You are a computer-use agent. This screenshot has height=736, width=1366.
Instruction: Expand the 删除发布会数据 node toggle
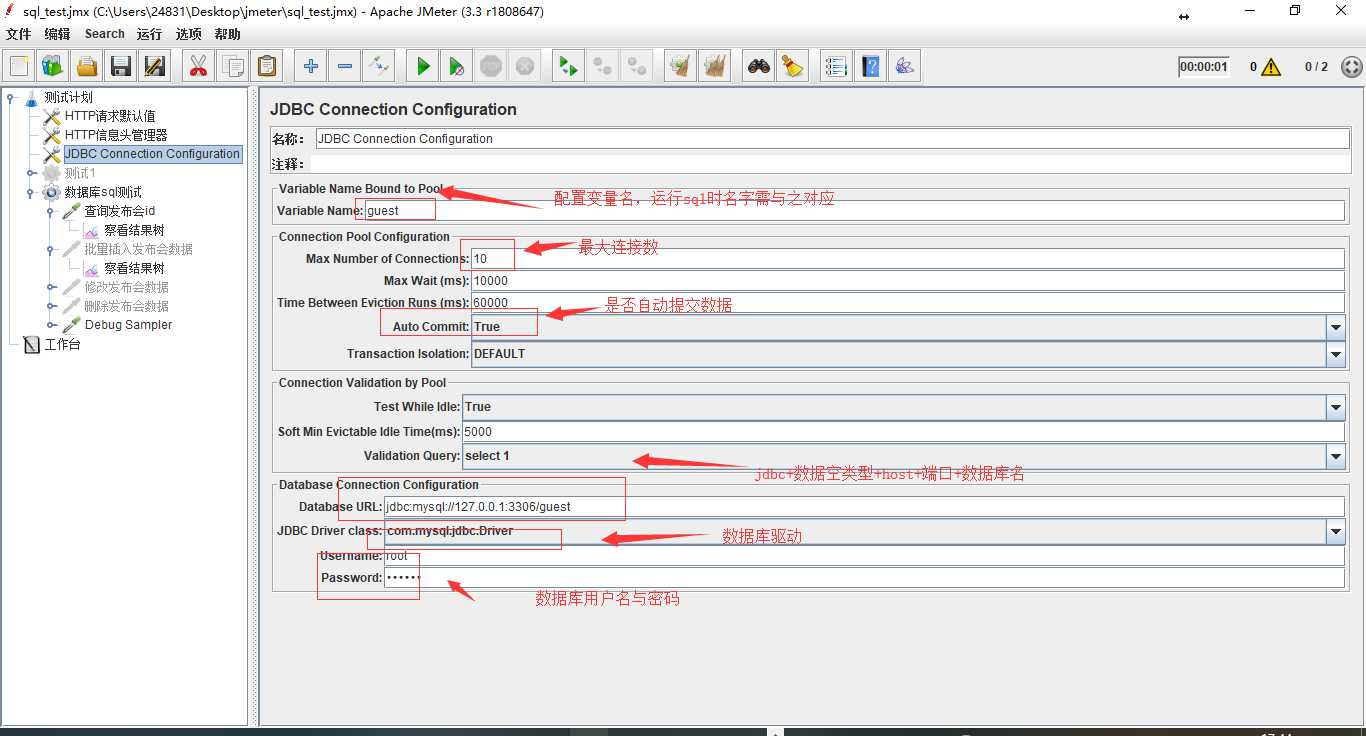[51, 306]
